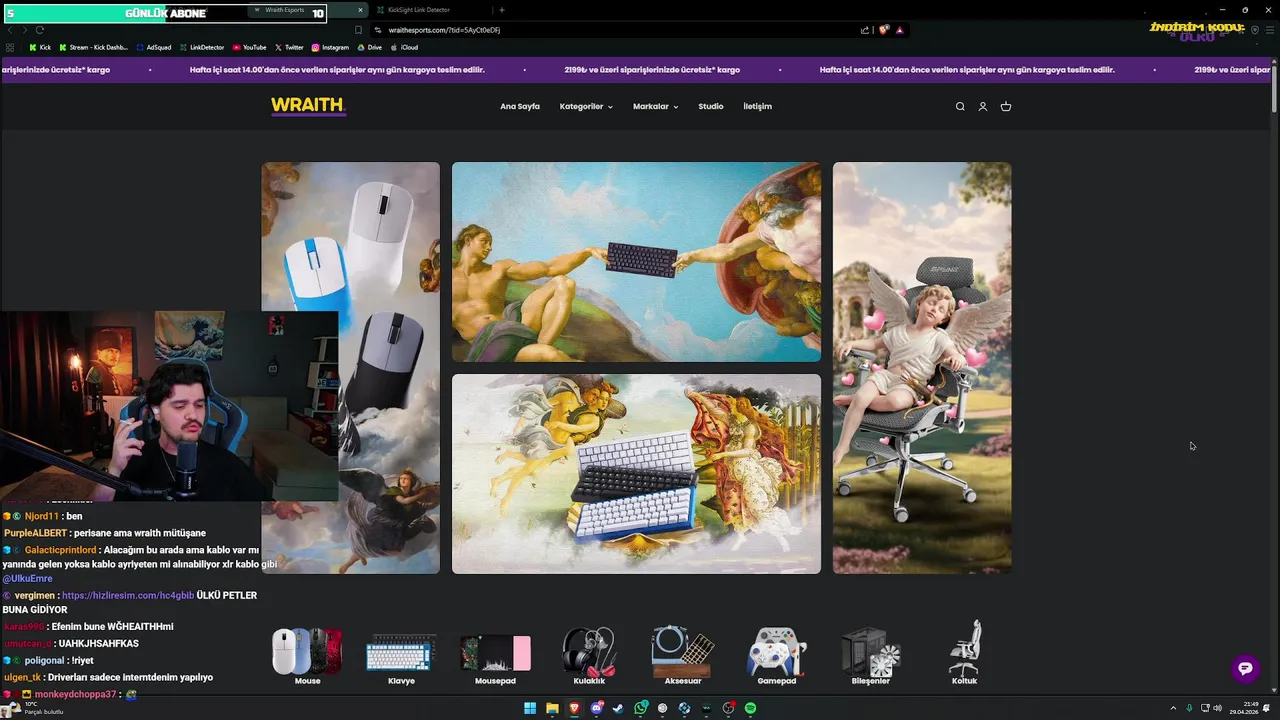Open the AdSquad bookmark
1280x720 pixels.
153,47
